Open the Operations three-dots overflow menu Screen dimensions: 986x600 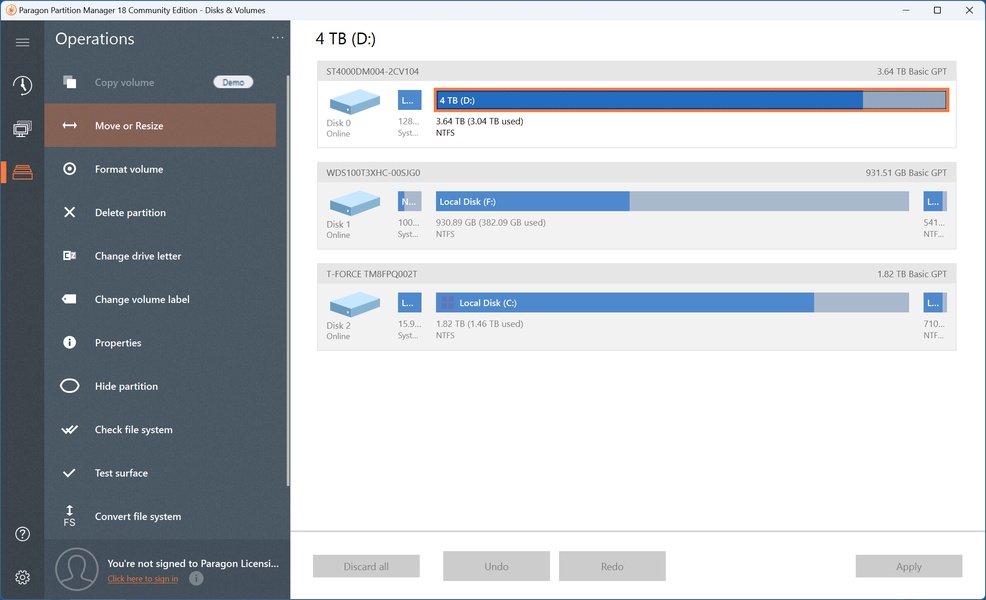pos(278,39)
